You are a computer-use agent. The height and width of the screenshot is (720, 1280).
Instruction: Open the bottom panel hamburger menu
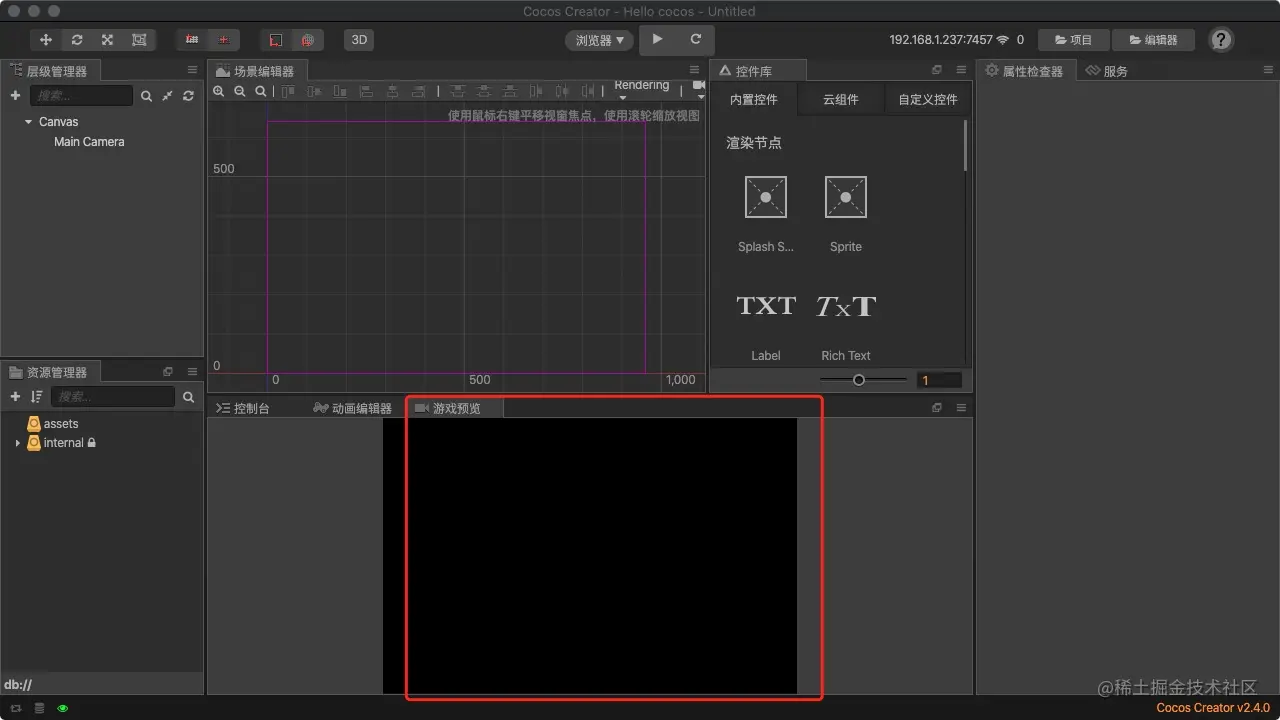(x=961, y=408)
